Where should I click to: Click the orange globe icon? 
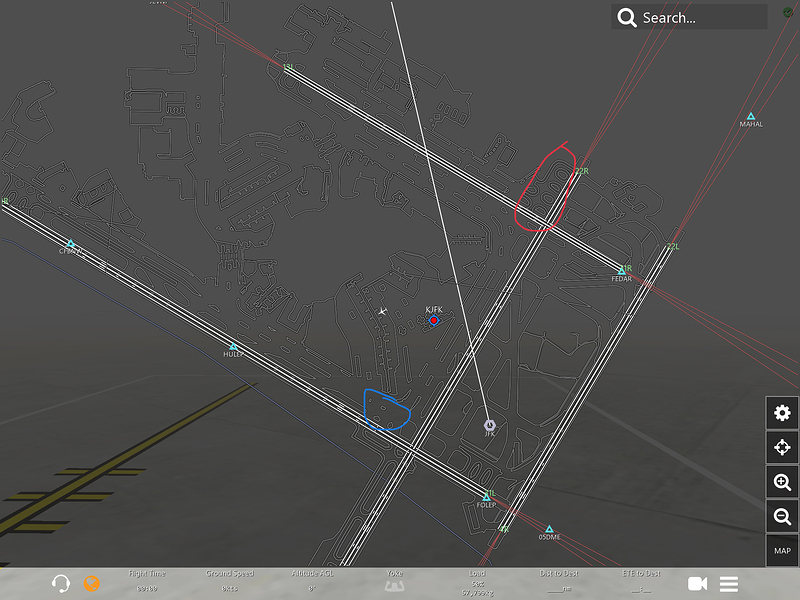[x=91, y=583]
